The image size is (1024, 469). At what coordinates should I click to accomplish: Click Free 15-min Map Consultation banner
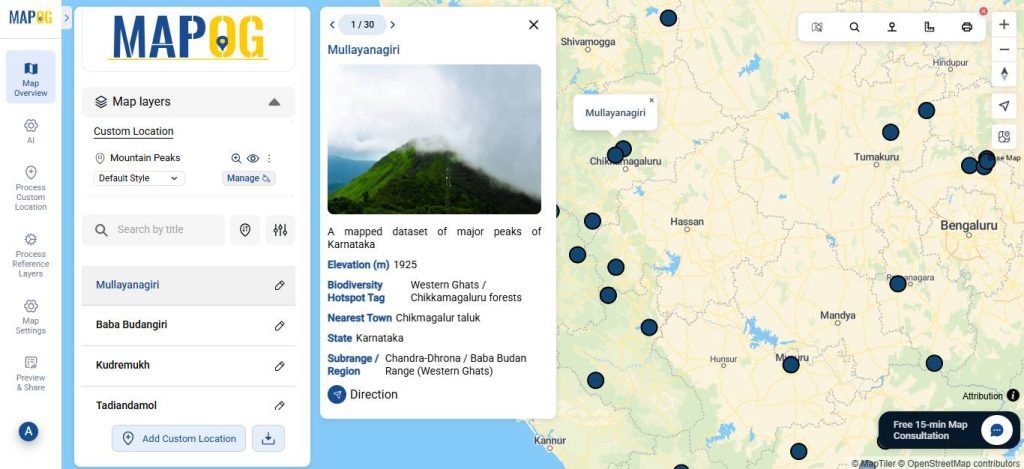[x=949, y=430]
